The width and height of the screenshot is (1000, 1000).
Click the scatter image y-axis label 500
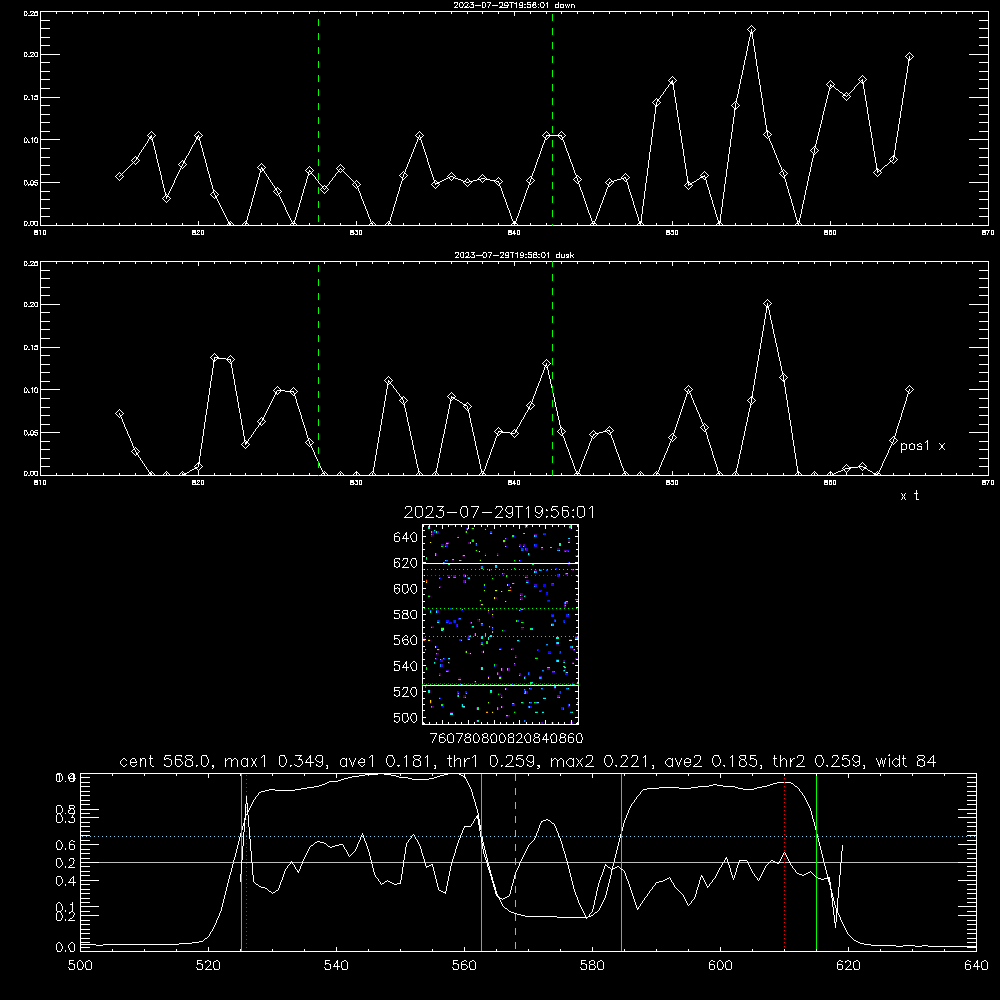406,717
